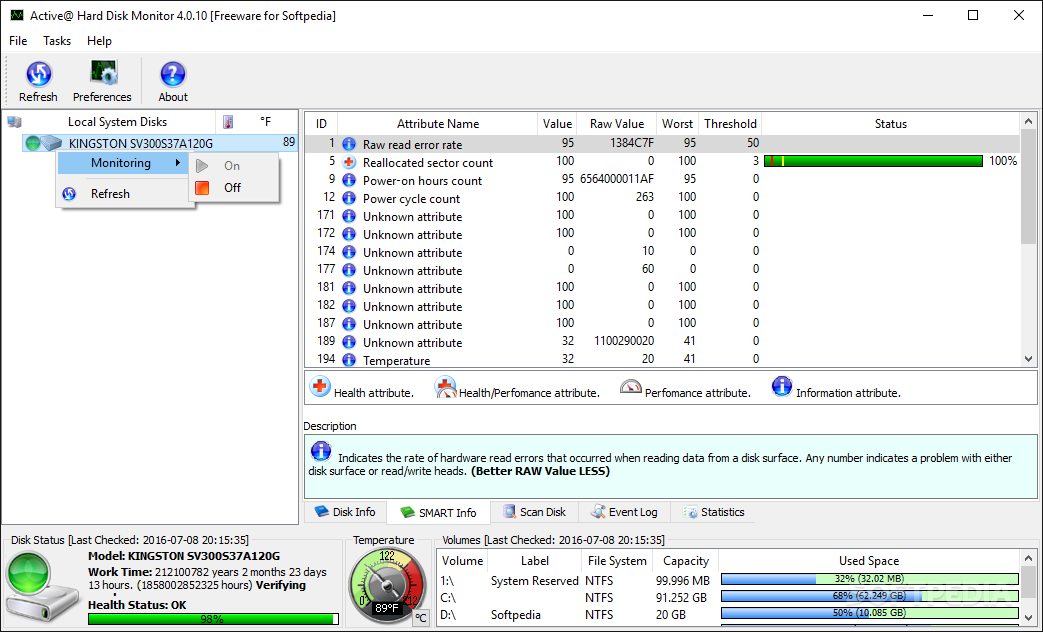
Task: Click the info icon in the Description box
Action: (x=321, y=451)
